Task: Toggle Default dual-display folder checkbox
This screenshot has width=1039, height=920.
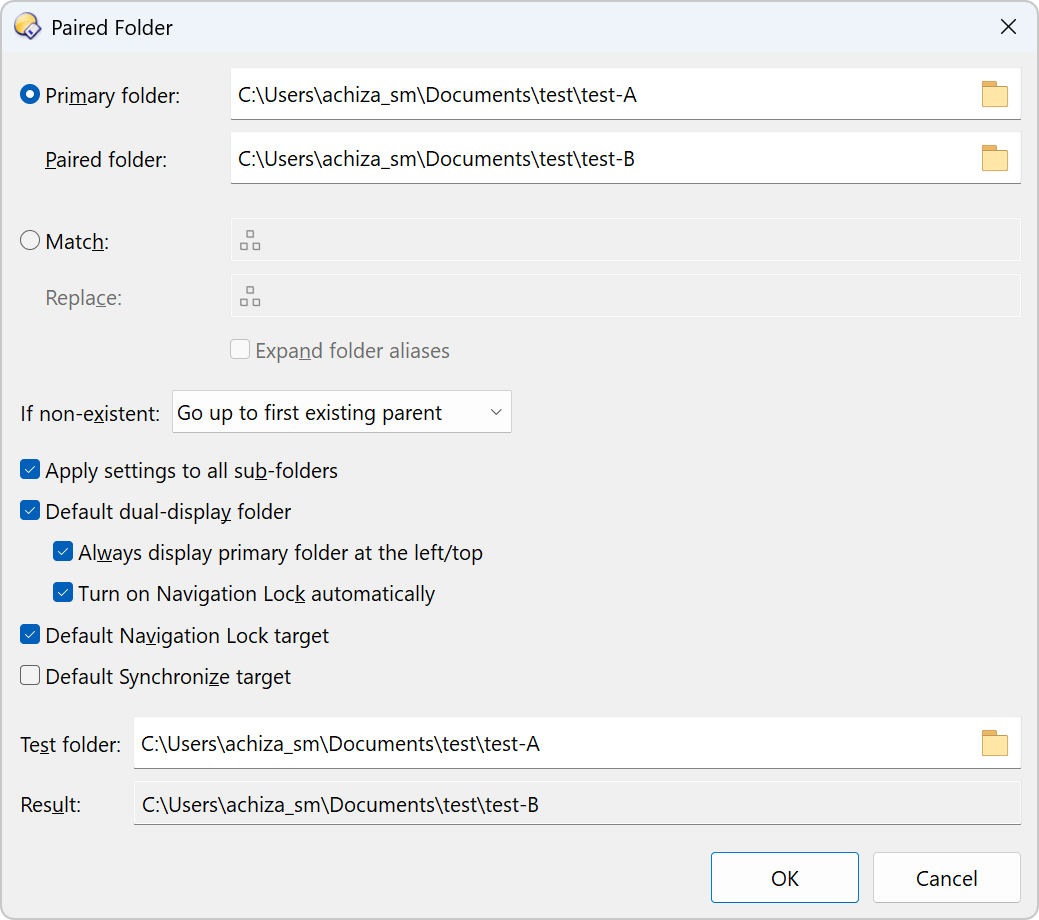Action: (x=30, y=511)
